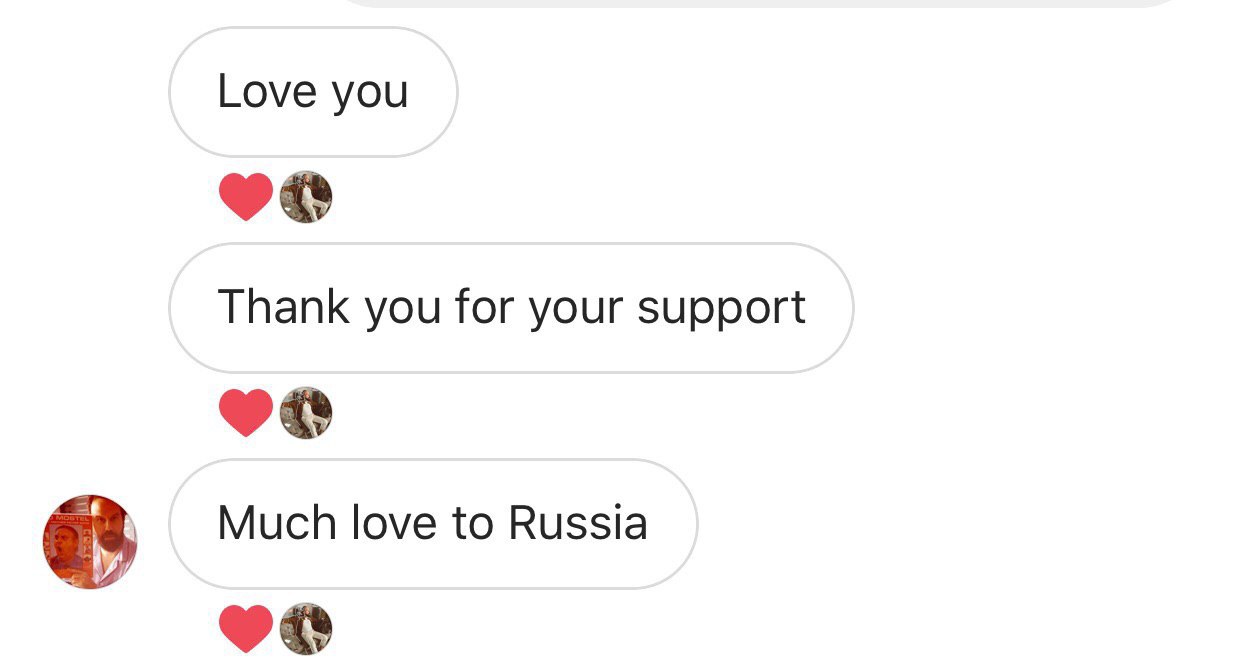Select the "Much love to Russia" bubble
Image resolution: width=1242 pixels, height=662 pixels.
pos(433,524)
